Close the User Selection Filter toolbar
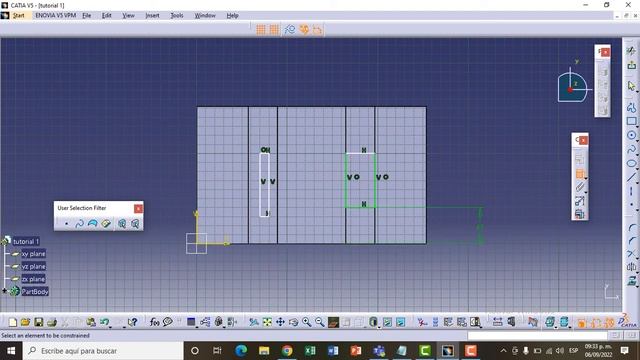The width and height of the screenshot is (640, 360). 138,209
